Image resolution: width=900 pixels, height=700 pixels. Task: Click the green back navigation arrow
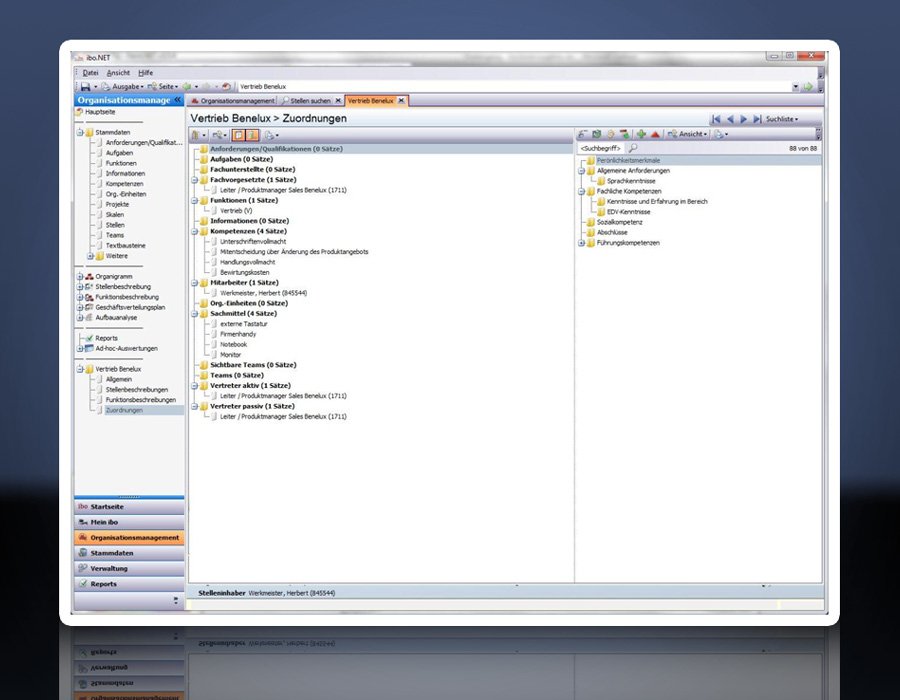187,87
